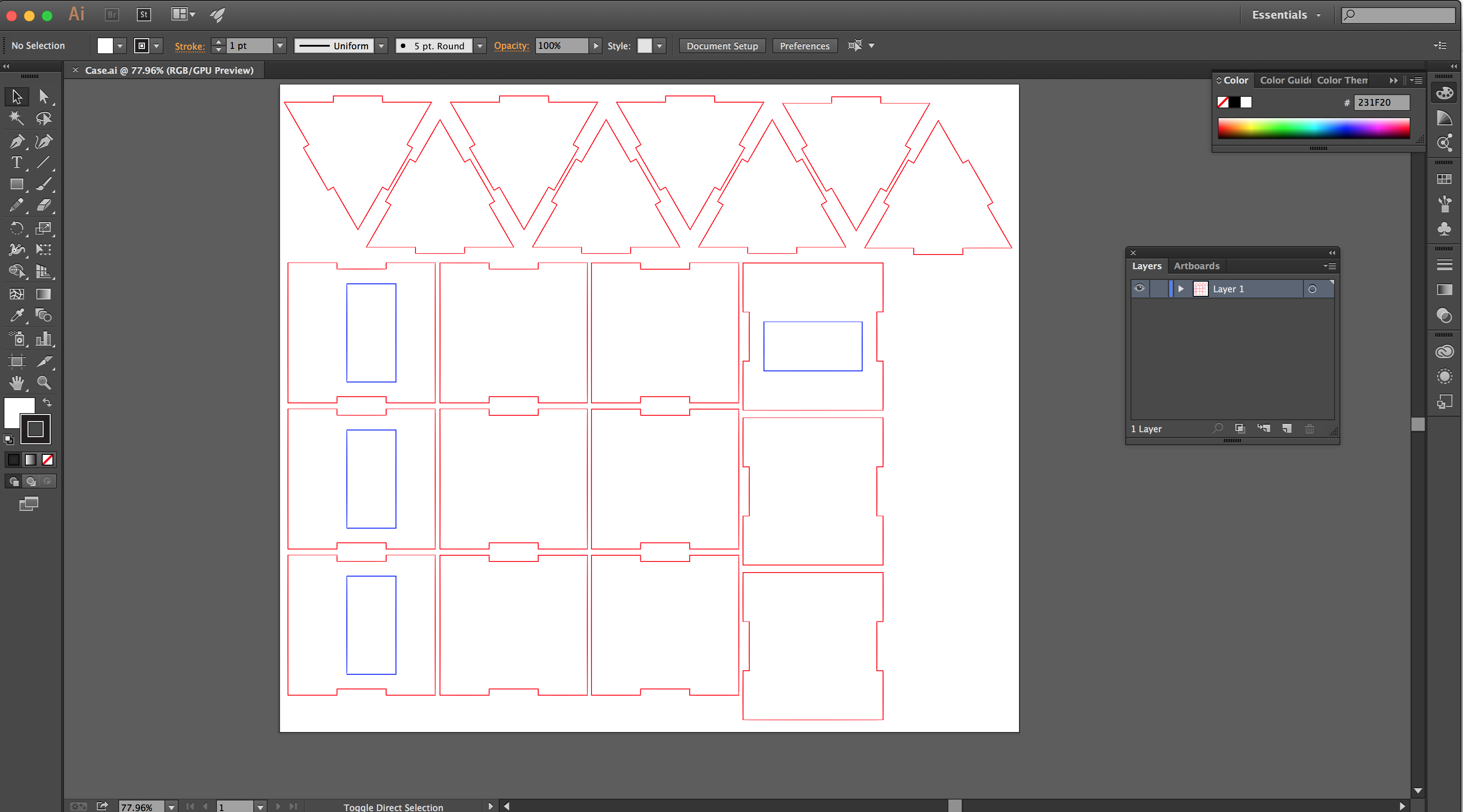Select the Selection tool arrow
1463x812 pixels.
click(x=16, y=96)
